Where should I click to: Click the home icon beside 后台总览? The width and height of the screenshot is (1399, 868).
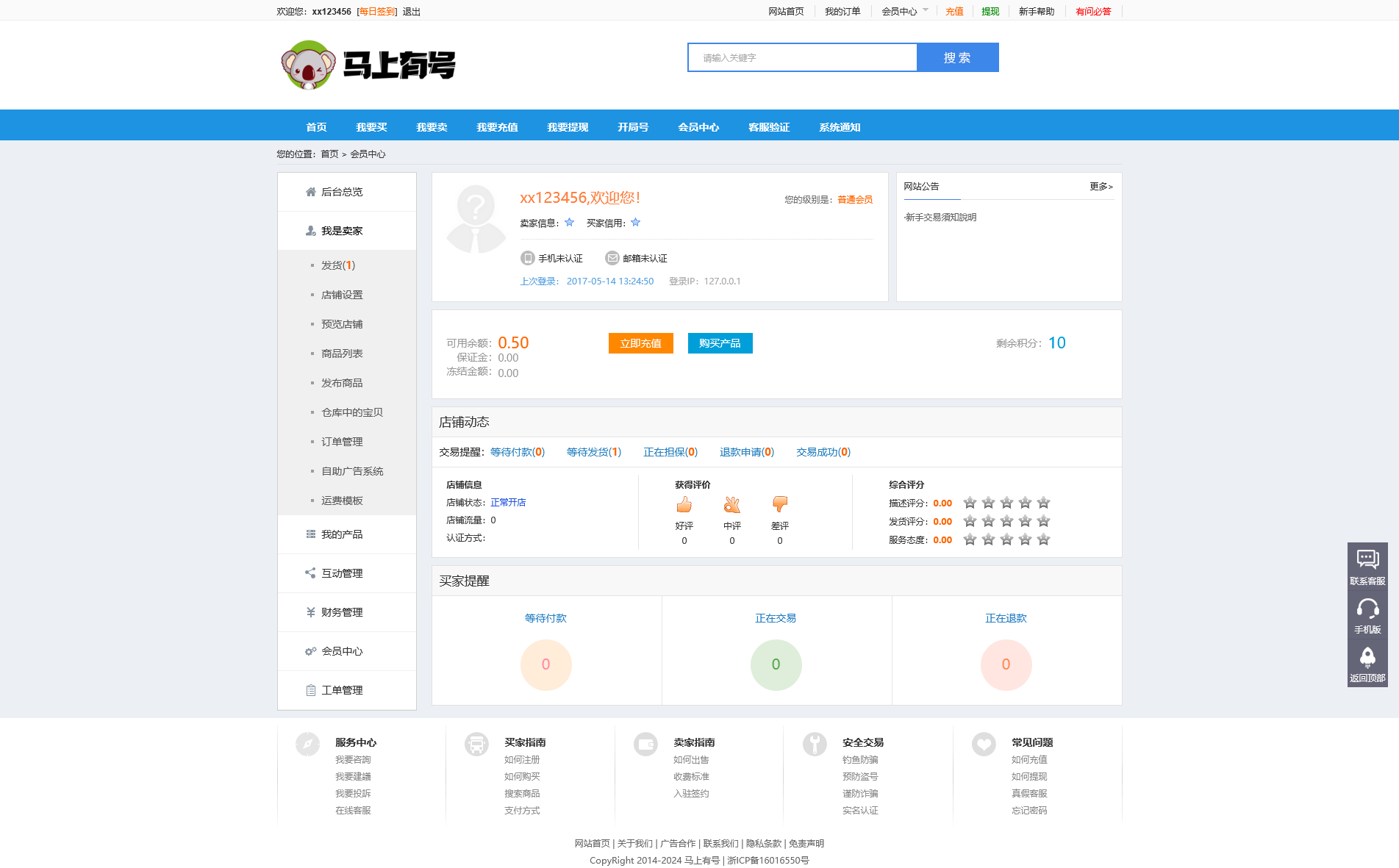pyautogui.click(x=311, y=192)
